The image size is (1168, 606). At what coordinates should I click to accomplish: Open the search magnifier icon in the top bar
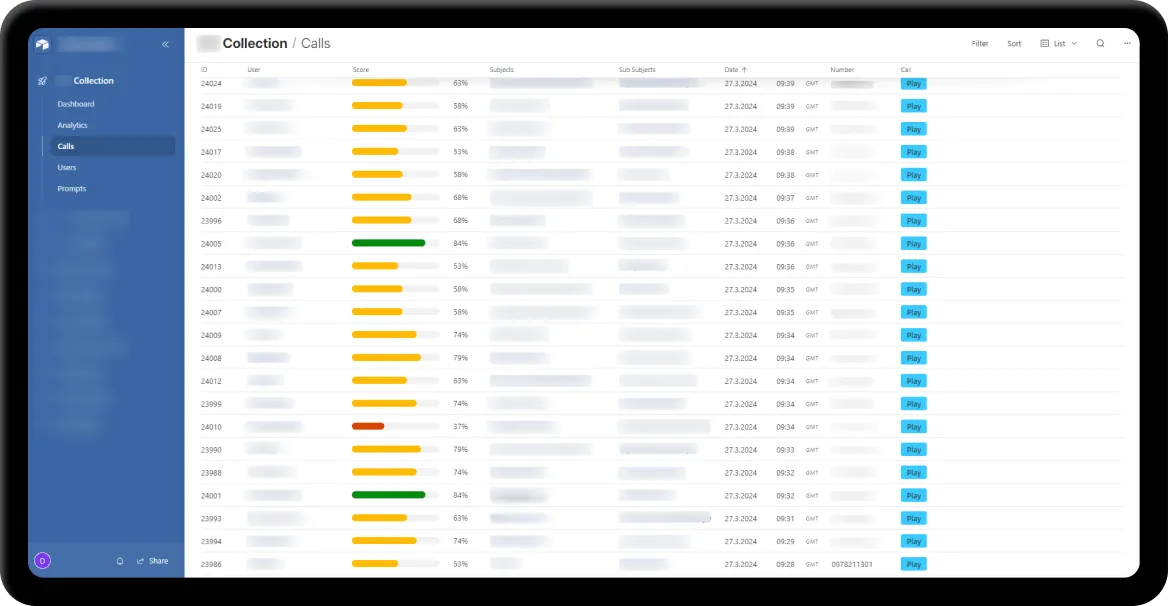1100,43
